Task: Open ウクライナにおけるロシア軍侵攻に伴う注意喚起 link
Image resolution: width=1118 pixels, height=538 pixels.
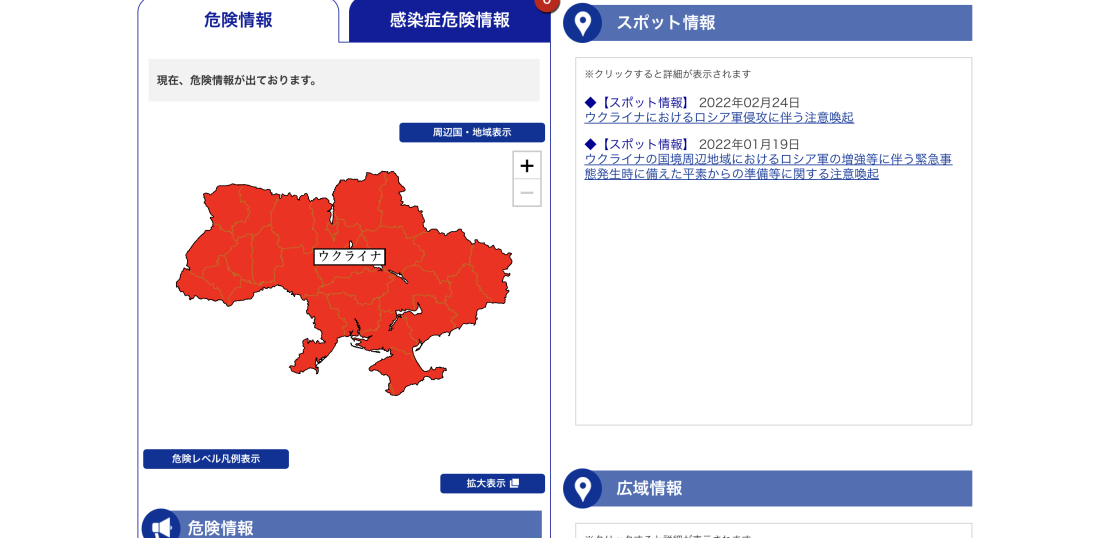Action: [x=718, y=118]
